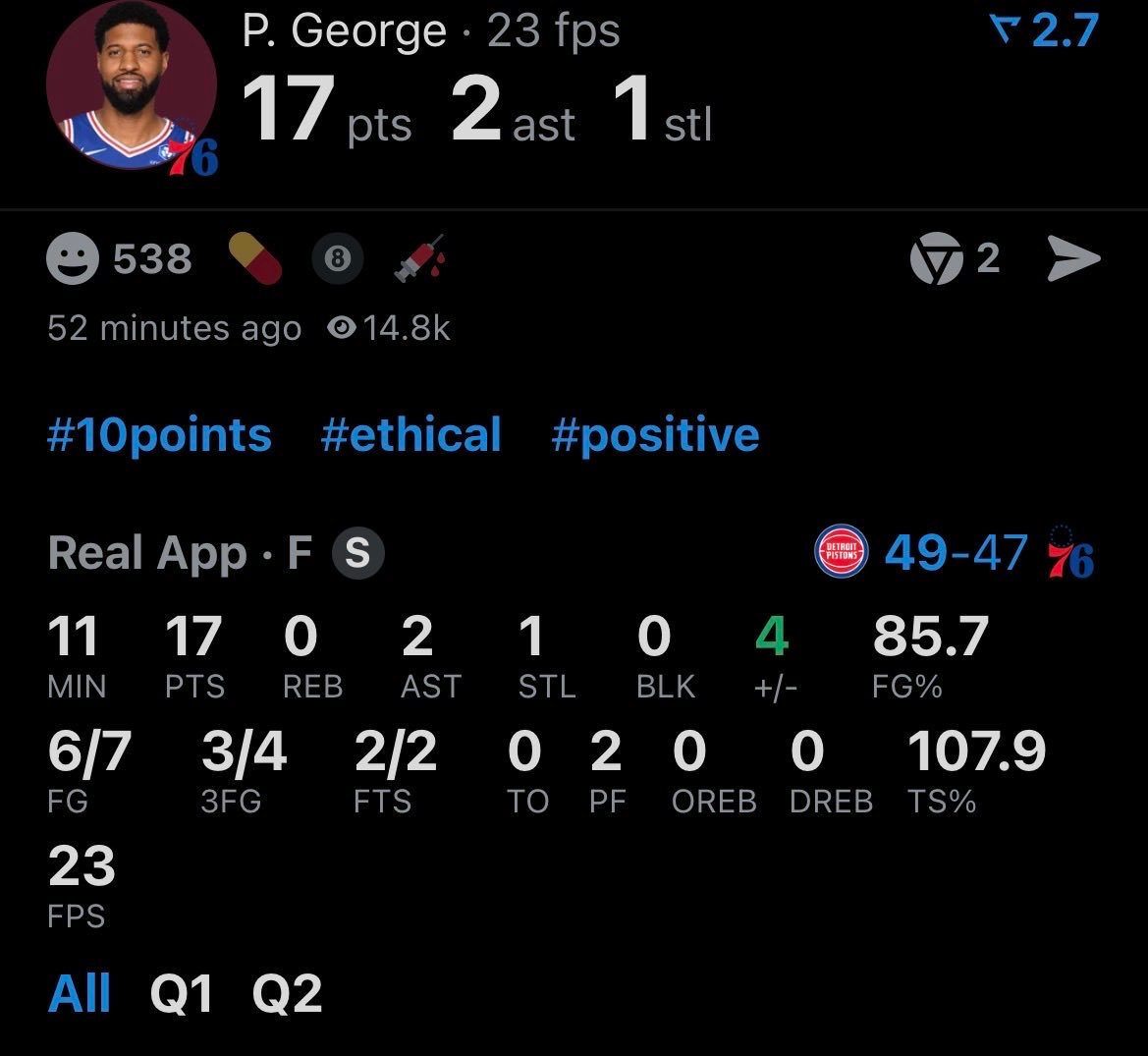
Task: Tap the 76ers logo beside the score
Action: pos(1070,553)
